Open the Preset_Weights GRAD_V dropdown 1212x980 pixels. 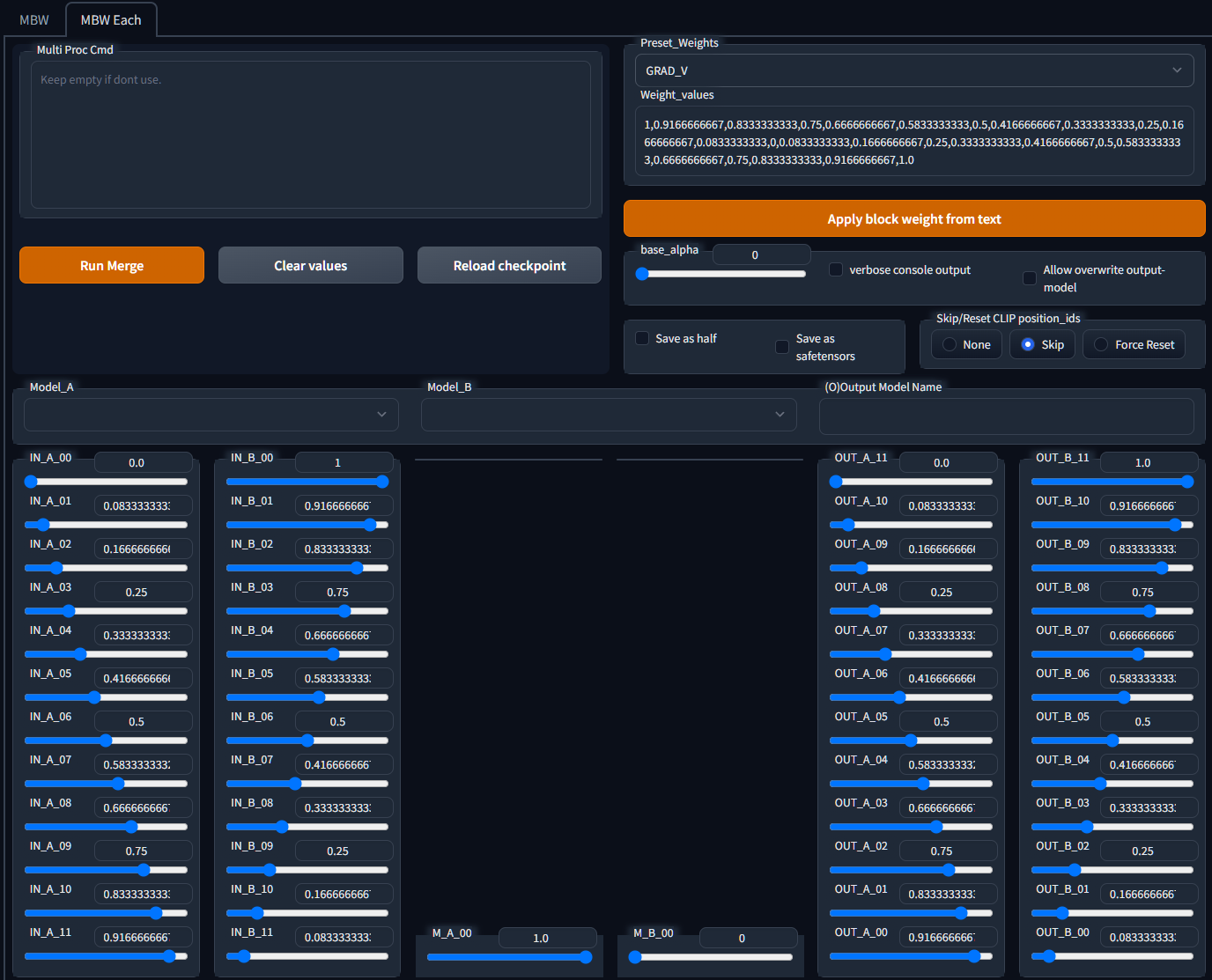(913, 70)
